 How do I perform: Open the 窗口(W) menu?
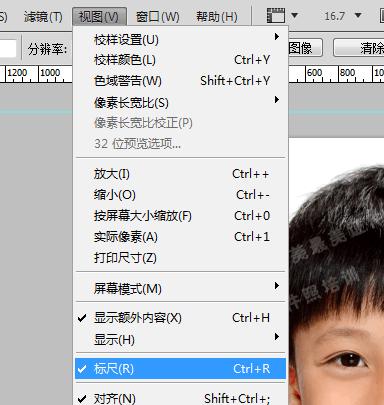[157, 17]
